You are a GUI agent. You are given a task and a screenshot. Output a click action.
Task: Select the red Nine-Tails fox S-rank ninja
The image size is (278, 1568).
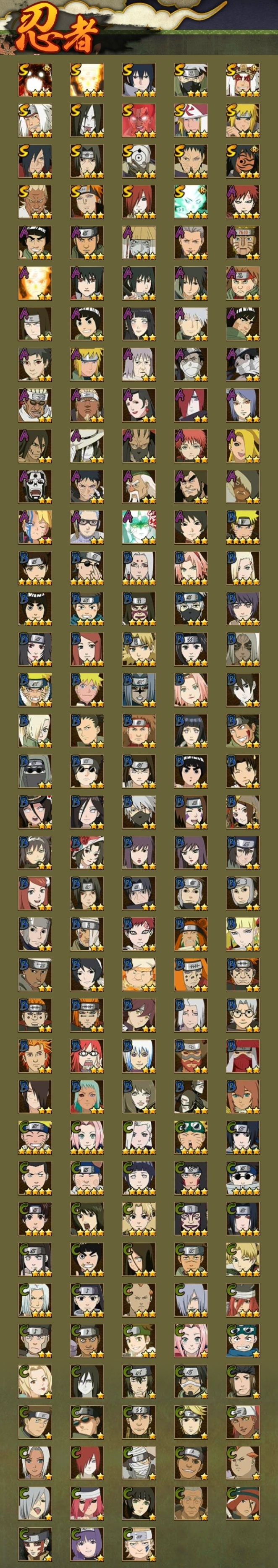point(35,80)
